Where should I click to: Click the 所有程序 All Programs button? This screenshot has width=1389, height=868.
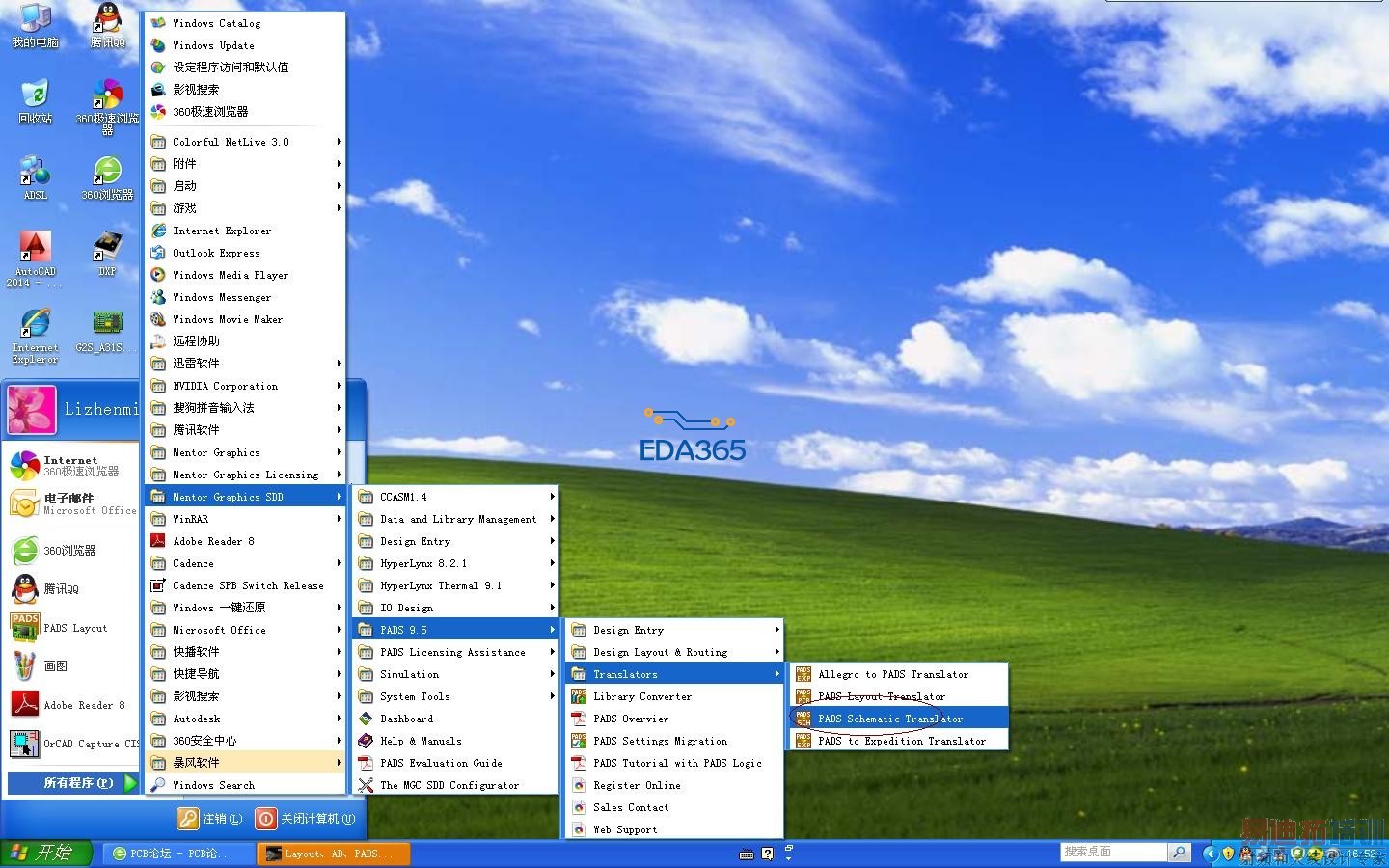pyautogui.click(x=73, y=782)
